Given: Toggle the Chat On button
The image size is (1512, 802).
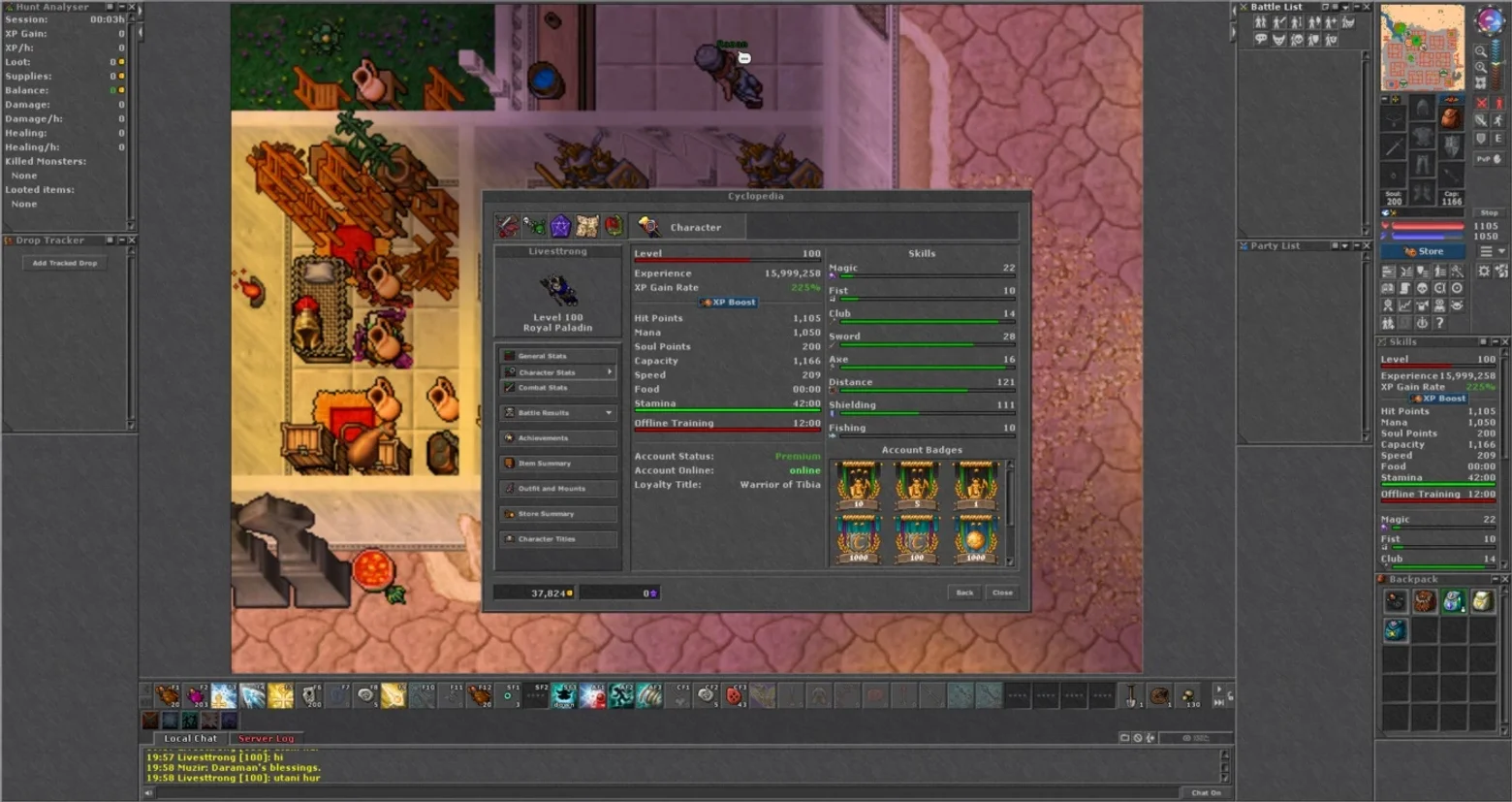Looking at the screenshot, I should pos(1206,793).
